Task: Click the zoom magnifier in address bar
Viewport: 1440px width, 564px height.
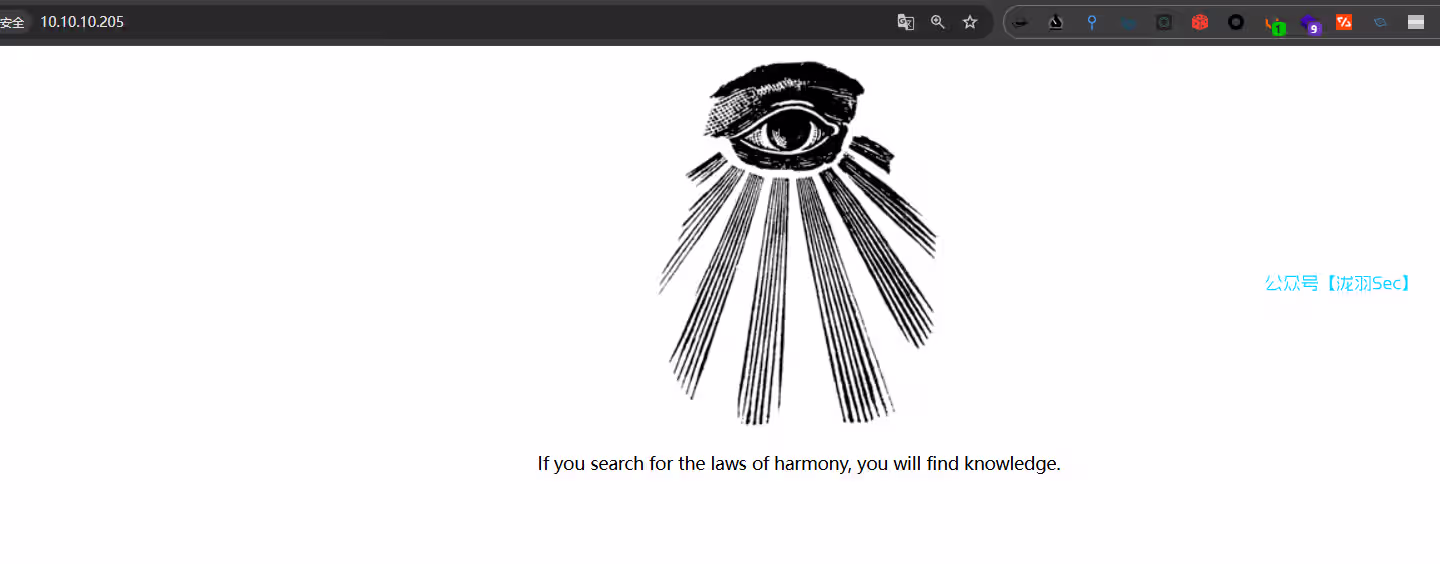Action: click(x=938, y=22)
